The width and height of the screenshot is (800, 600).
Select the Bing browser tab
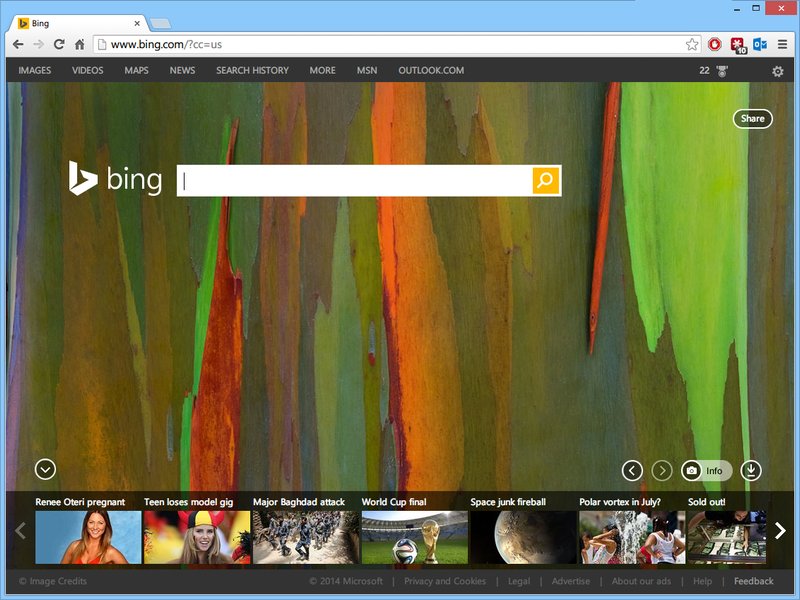(x=77, y=23)
